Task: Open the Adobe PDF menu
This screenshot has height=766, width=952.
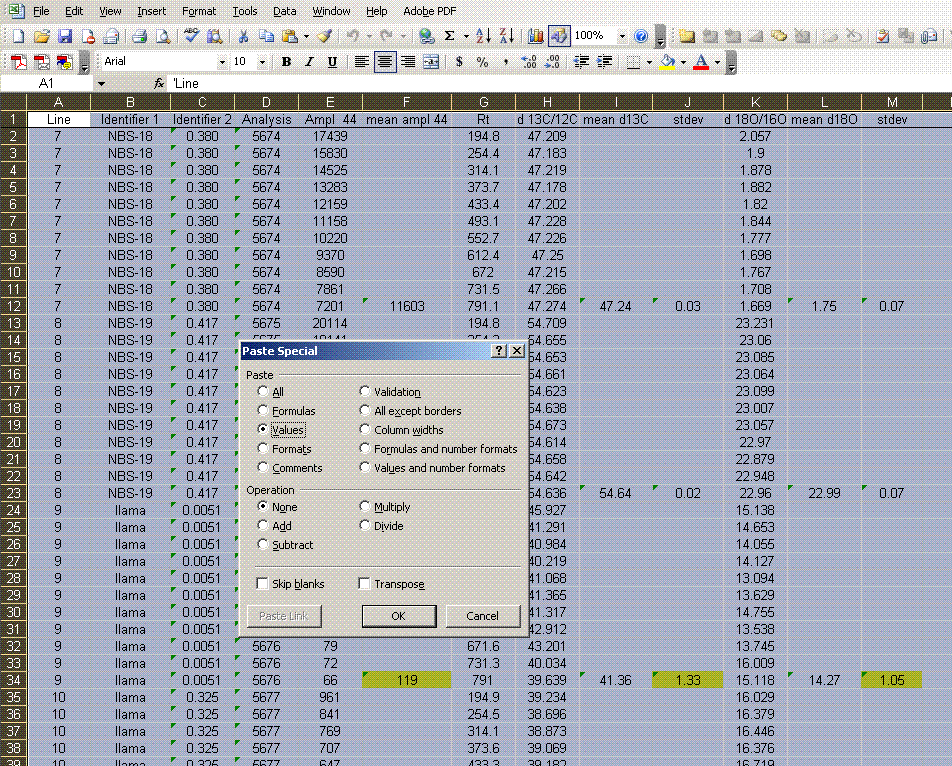Action: (429, 11)
